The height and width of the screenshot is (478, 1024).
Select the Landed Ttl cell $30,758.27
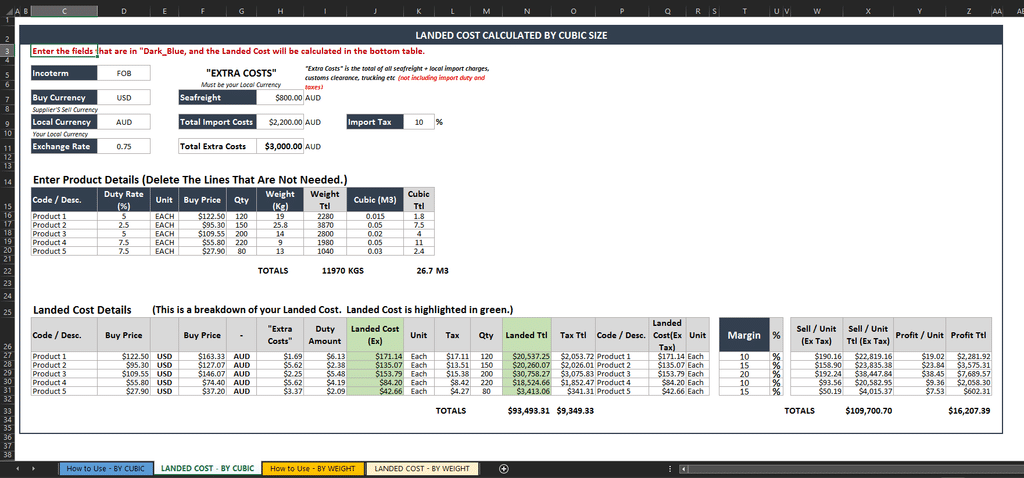tap(527, 374)
